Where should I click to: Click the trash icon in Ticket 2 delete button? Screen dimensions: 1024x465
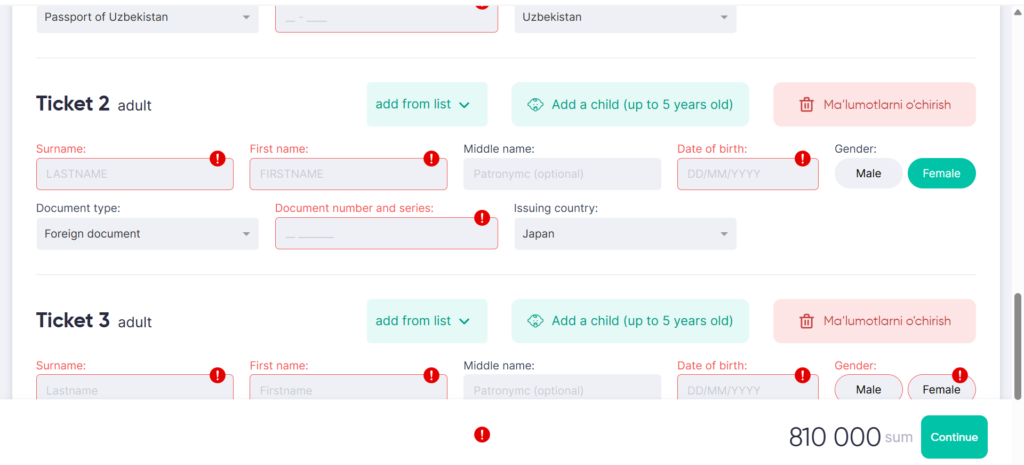point(806,104)
